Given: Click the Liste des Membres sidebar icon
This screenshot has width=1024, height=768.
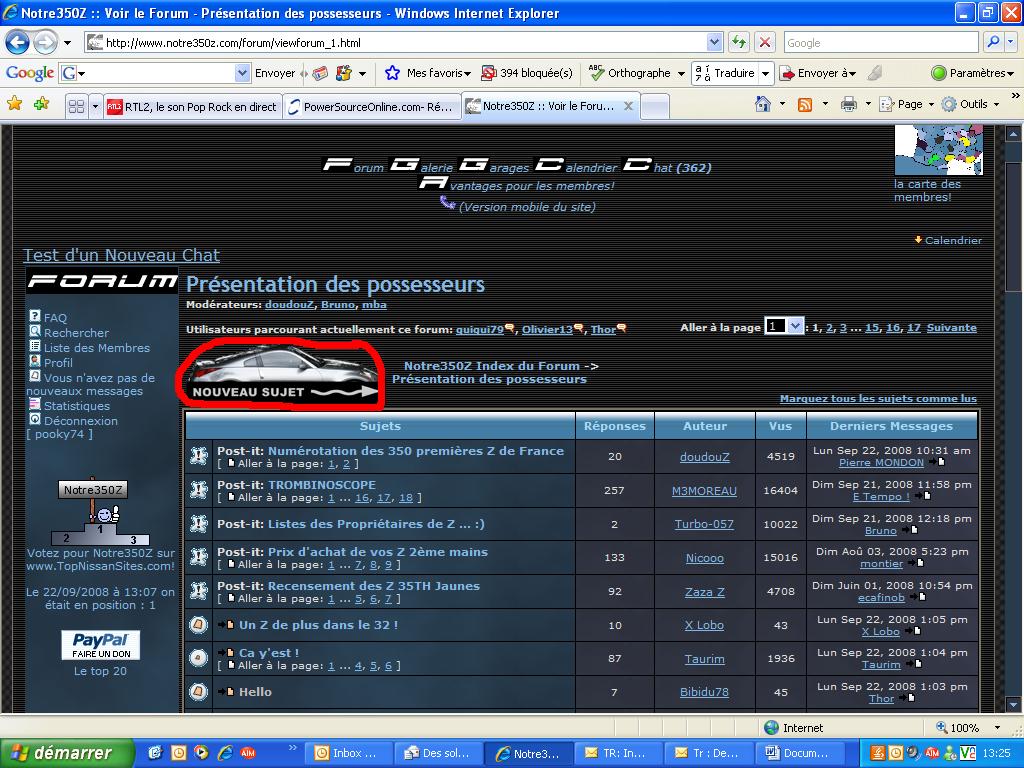Looking at the screenshot, I should coord(35,347).
